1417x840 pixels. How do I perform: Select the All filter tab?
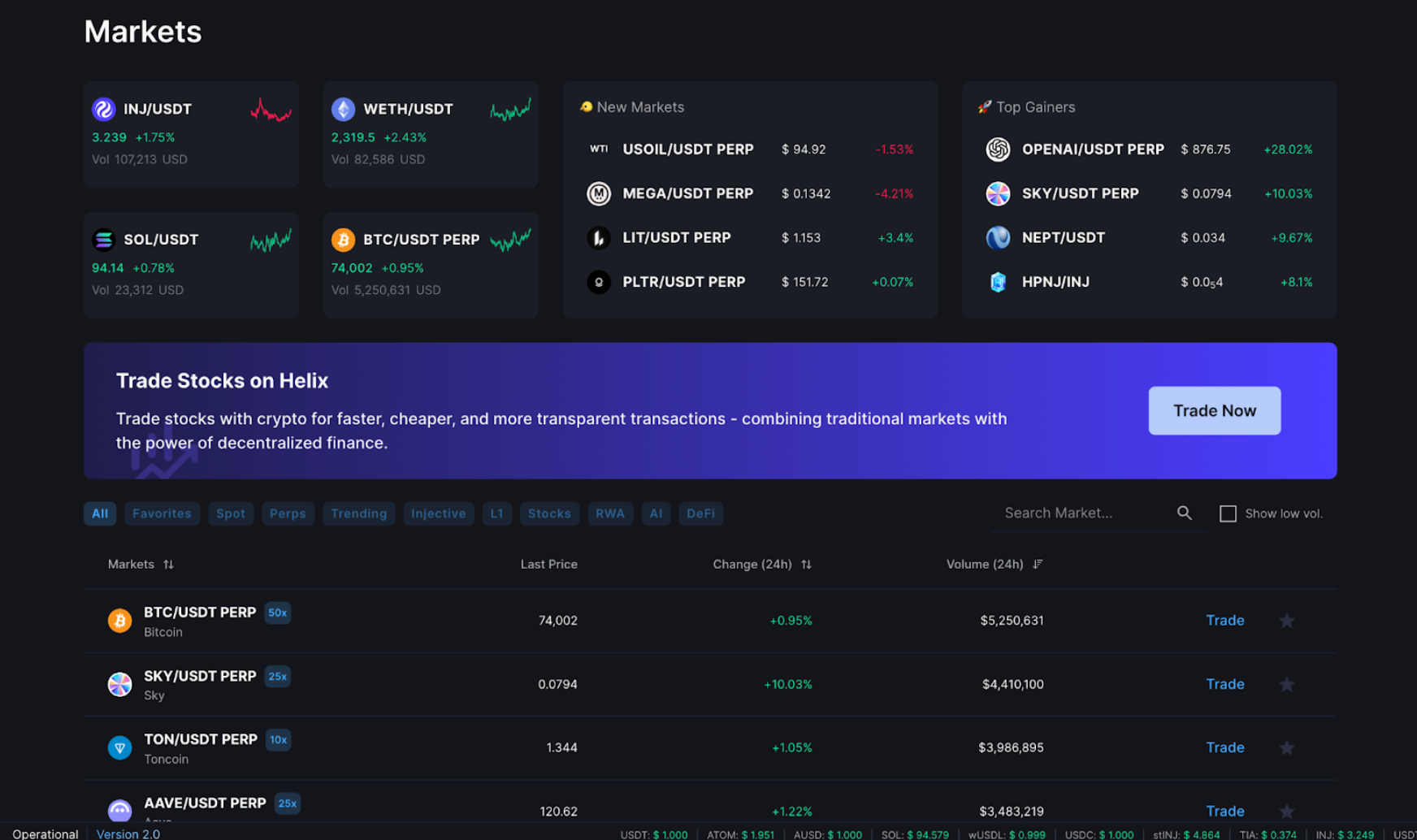[100, 513]
